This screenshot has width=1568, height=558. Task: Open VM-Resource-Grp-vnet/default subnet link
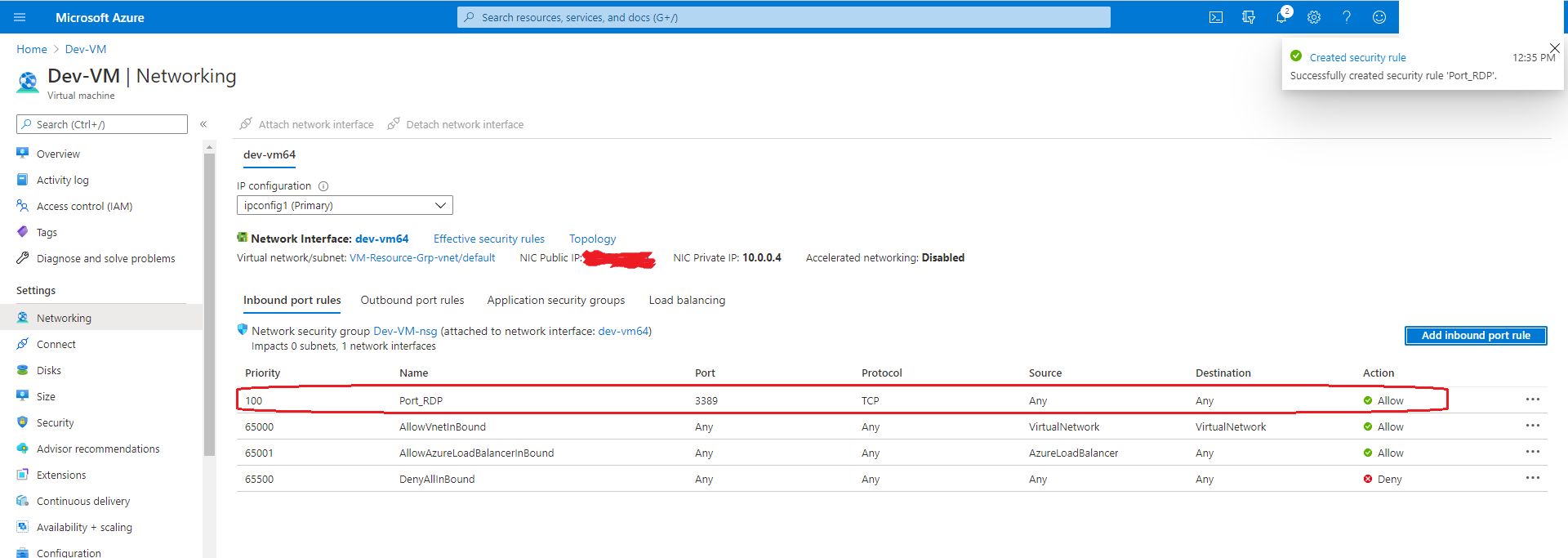click(x=422, y=258)
